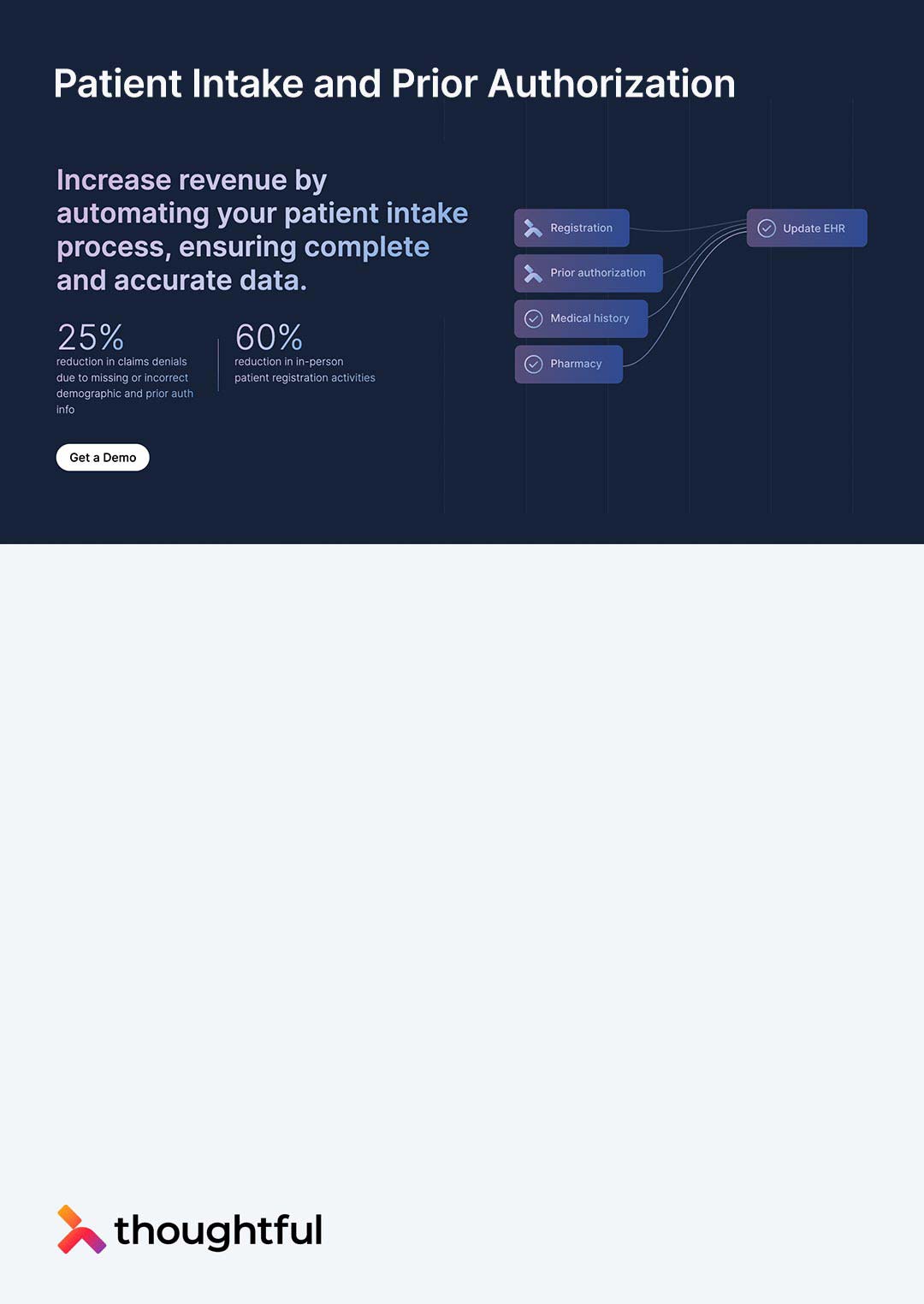Open the Prior authorization step

click(588, 273)
